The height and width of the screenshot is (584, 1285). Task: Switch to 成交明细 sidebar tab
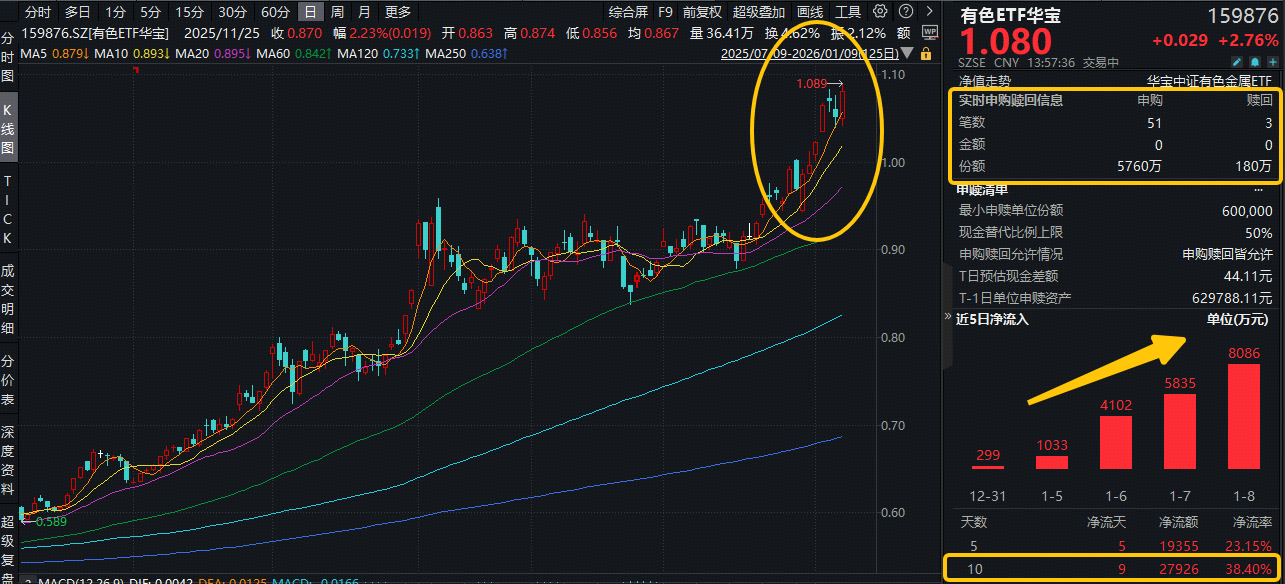click(8, 300)
